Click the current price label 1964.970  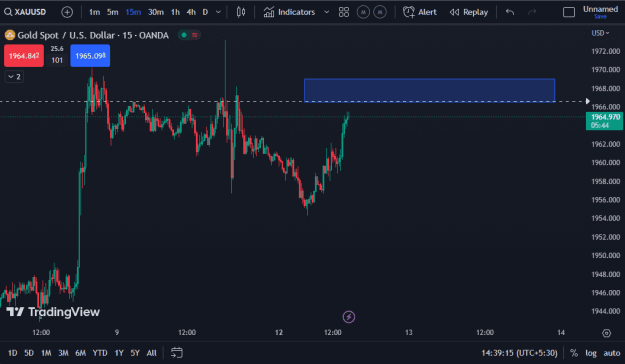pos(604,121)
